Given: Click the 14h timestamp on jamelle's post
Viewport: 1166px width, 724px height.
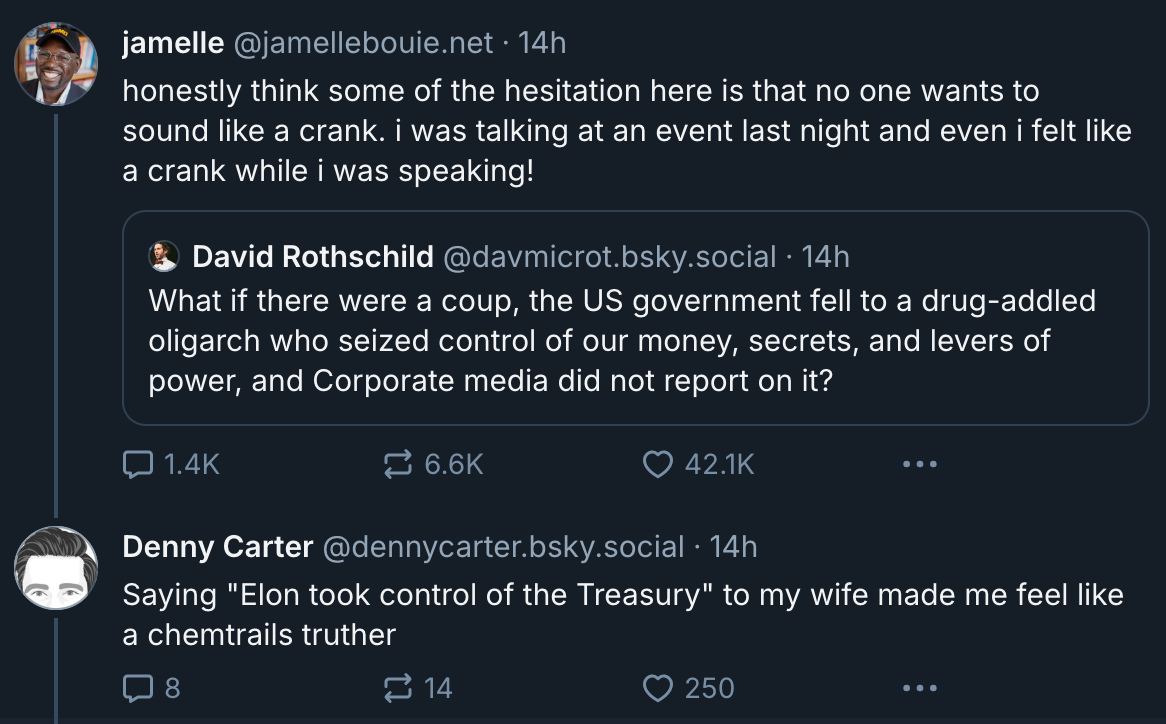Looking at the screenshot, I should 542,43.
